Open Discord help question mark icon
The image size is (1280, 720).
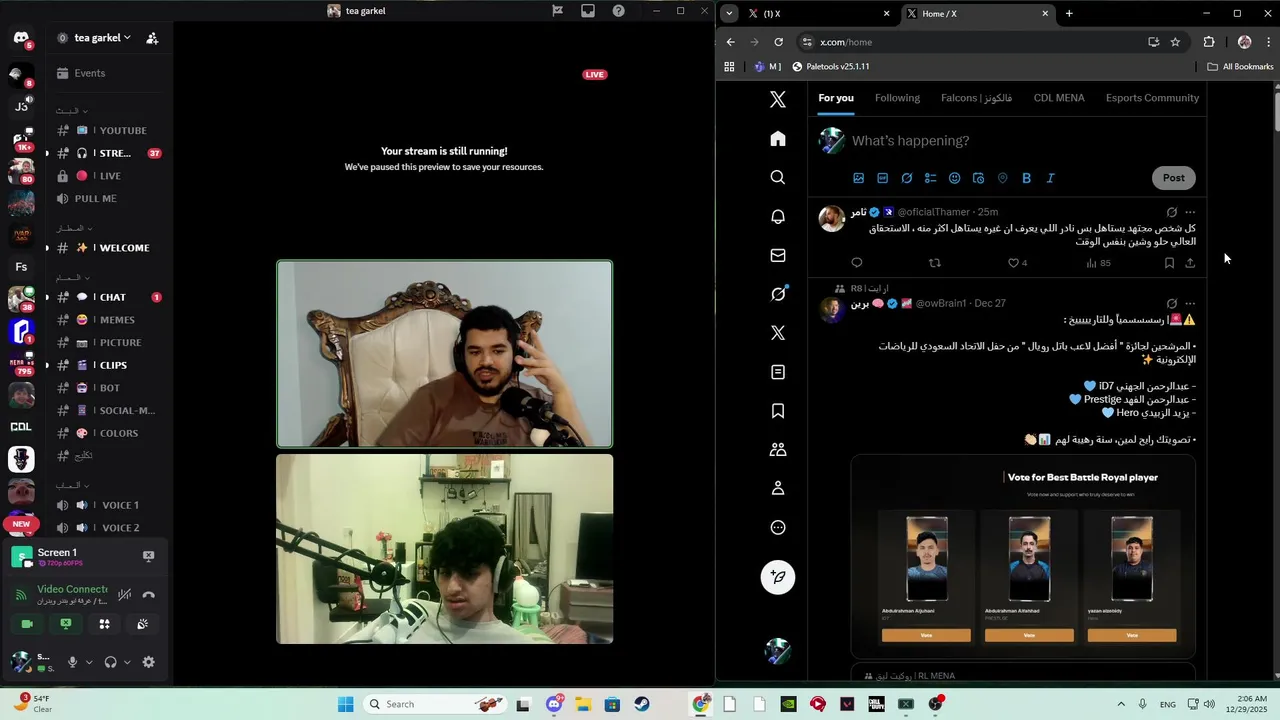click(619, 11)
